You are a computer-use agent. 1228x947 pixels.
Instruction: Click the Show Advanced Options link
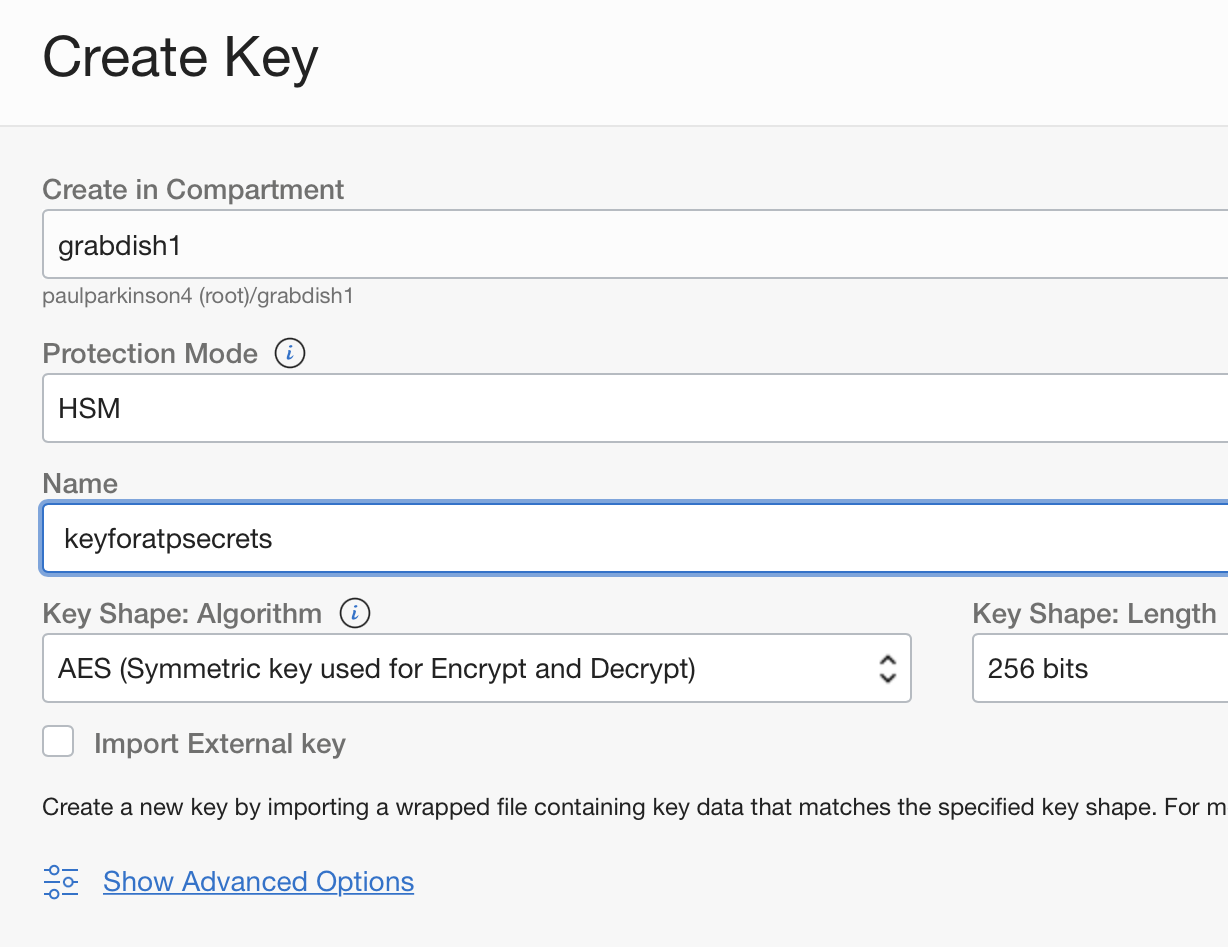tap(258, 882)
